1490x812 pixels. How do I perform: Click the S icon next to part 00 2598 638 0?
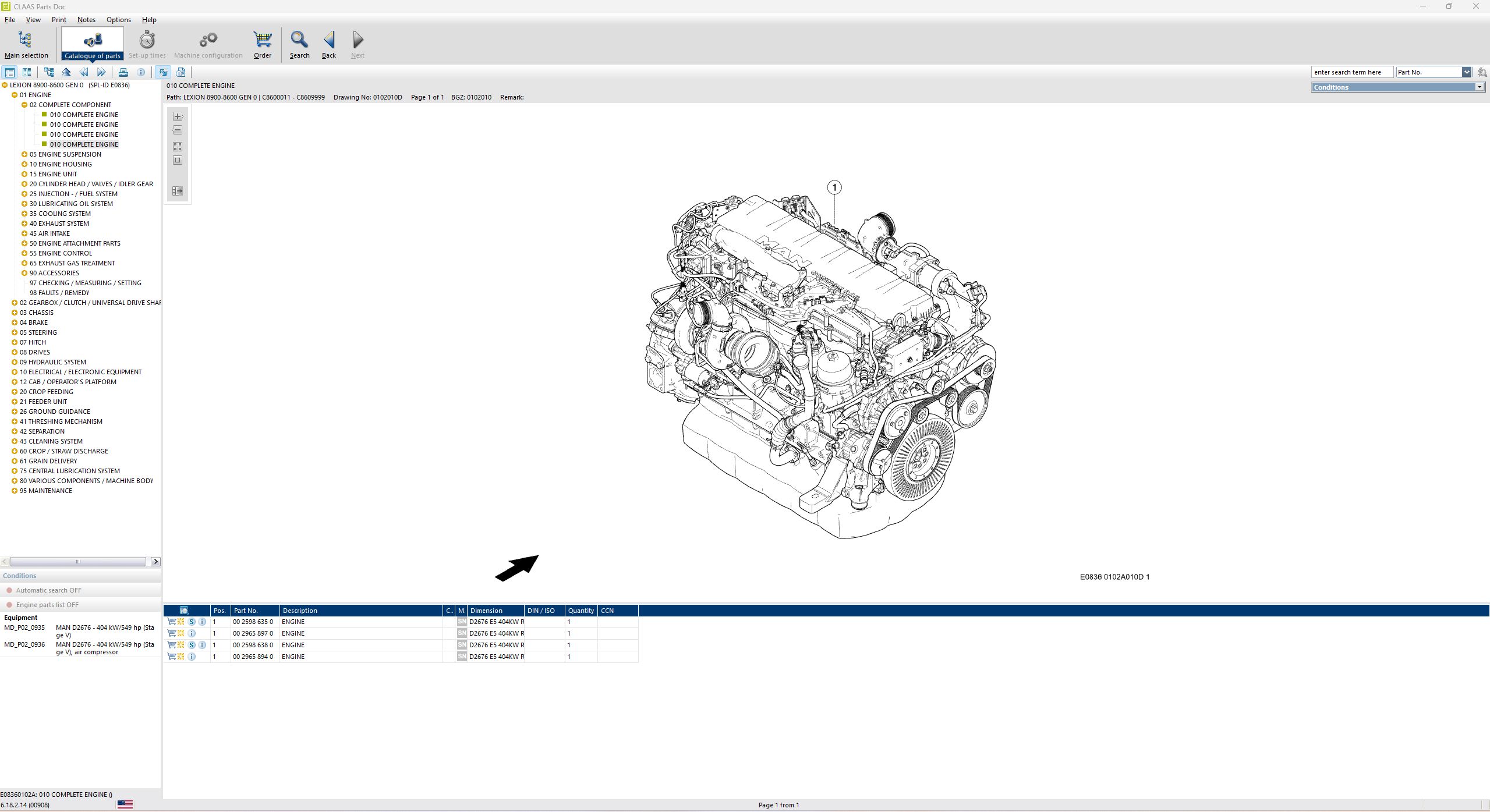[x=191, y=644]
